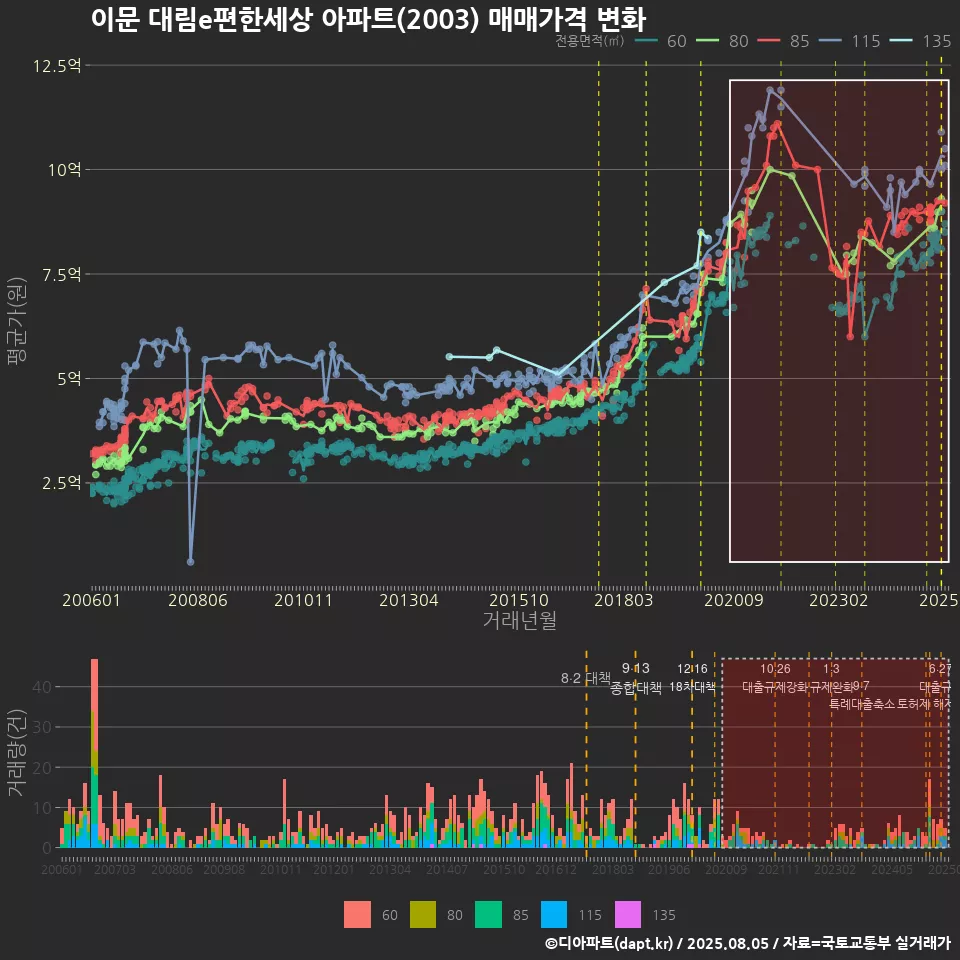Click the 9·13 종합대책 annotation label
The image size is (960, 960).
636,678
